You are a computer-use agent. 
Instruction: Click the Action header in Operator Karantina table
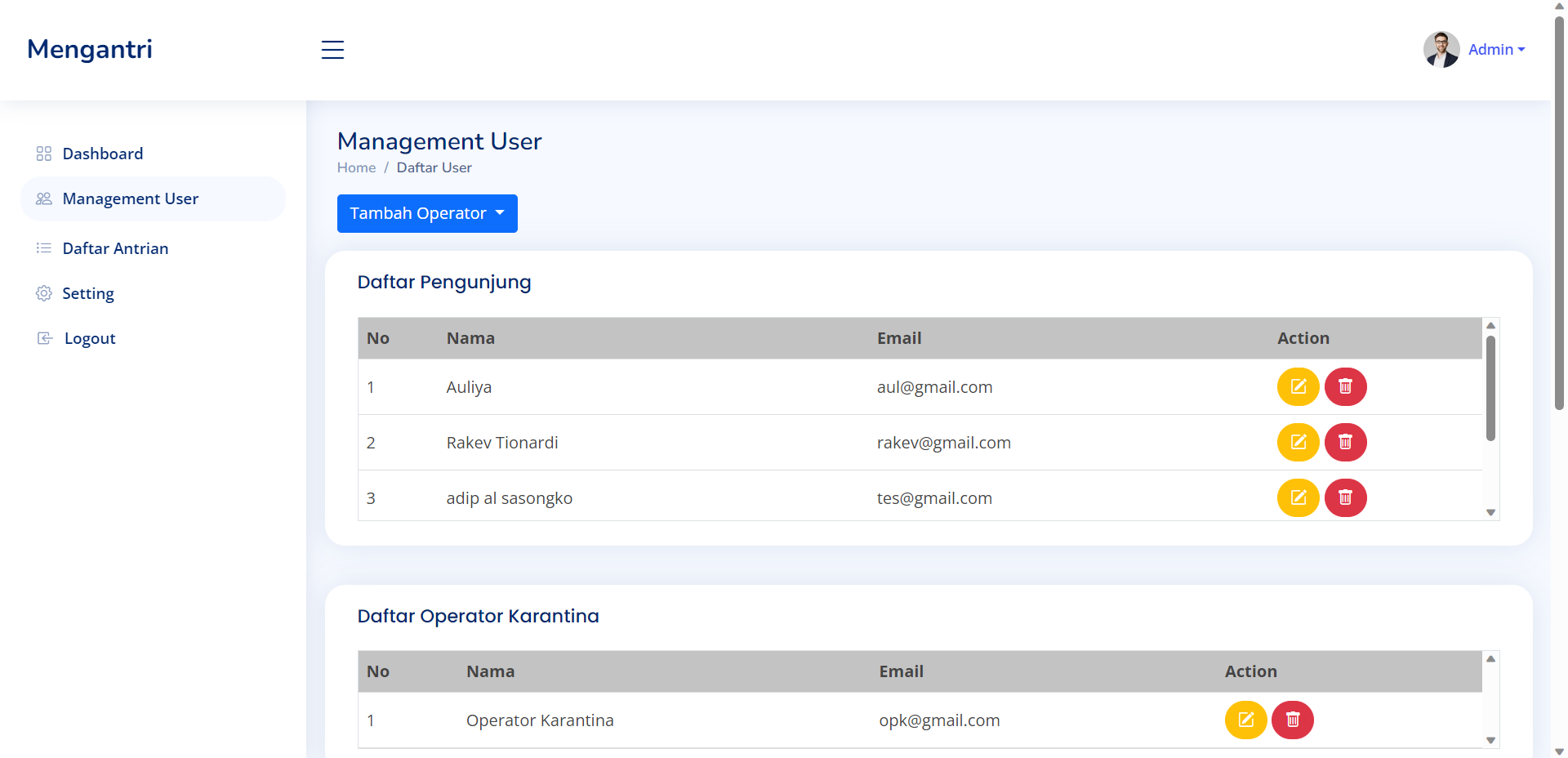point(1251,671)
